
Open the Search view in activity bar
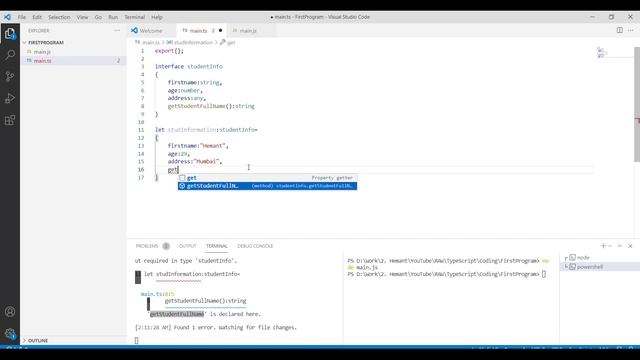(10, 55)
